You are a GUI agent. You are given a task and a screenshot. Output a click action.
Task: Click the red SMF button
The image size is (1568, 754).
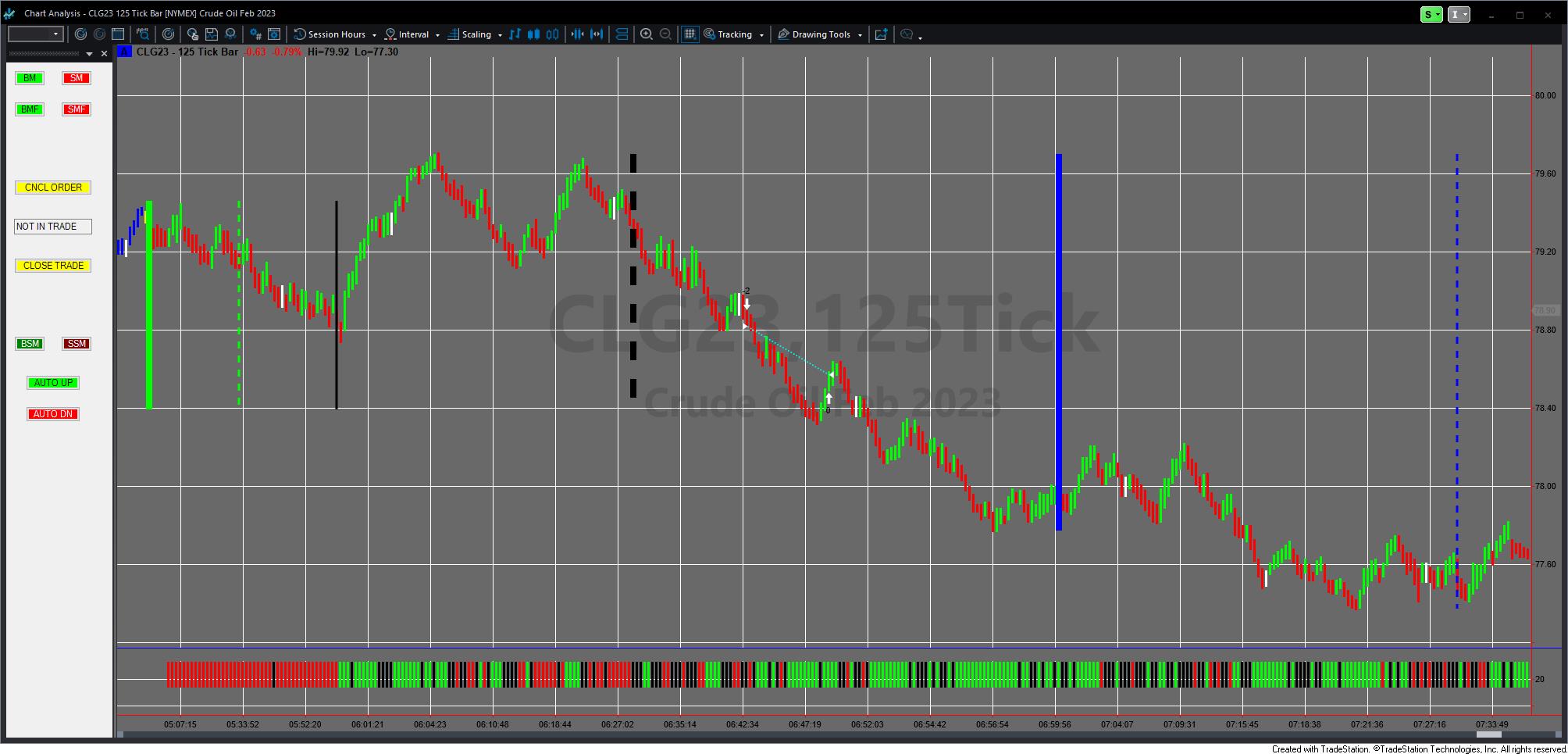point(77,109)
